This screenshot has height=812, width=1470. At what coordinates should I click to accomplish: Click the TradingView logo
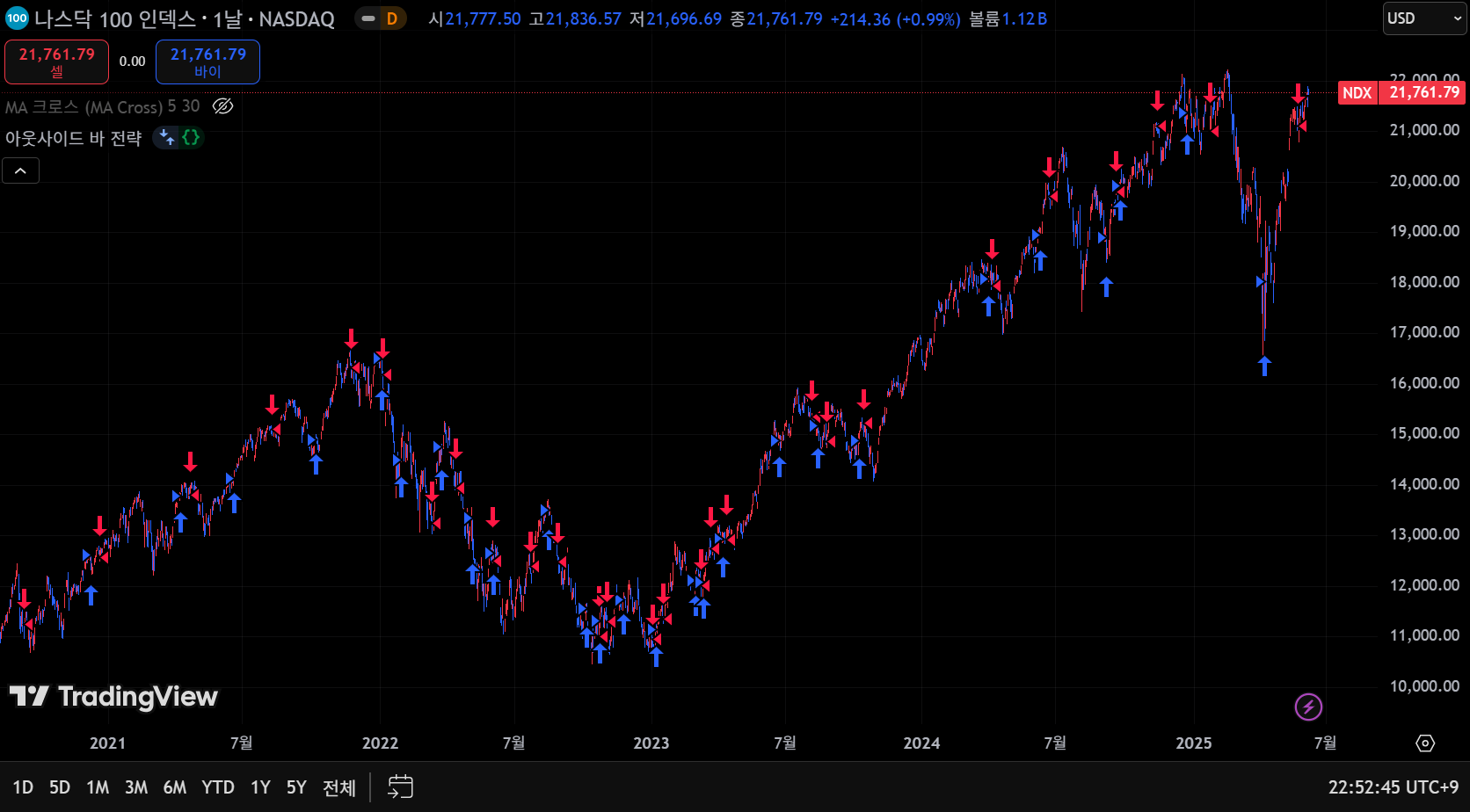pyautogui.click(x=113, y=697)
